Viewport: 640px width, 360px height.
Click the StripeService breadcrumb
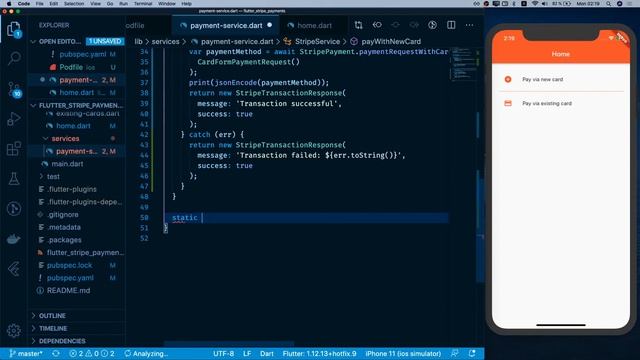coord(317,42)
